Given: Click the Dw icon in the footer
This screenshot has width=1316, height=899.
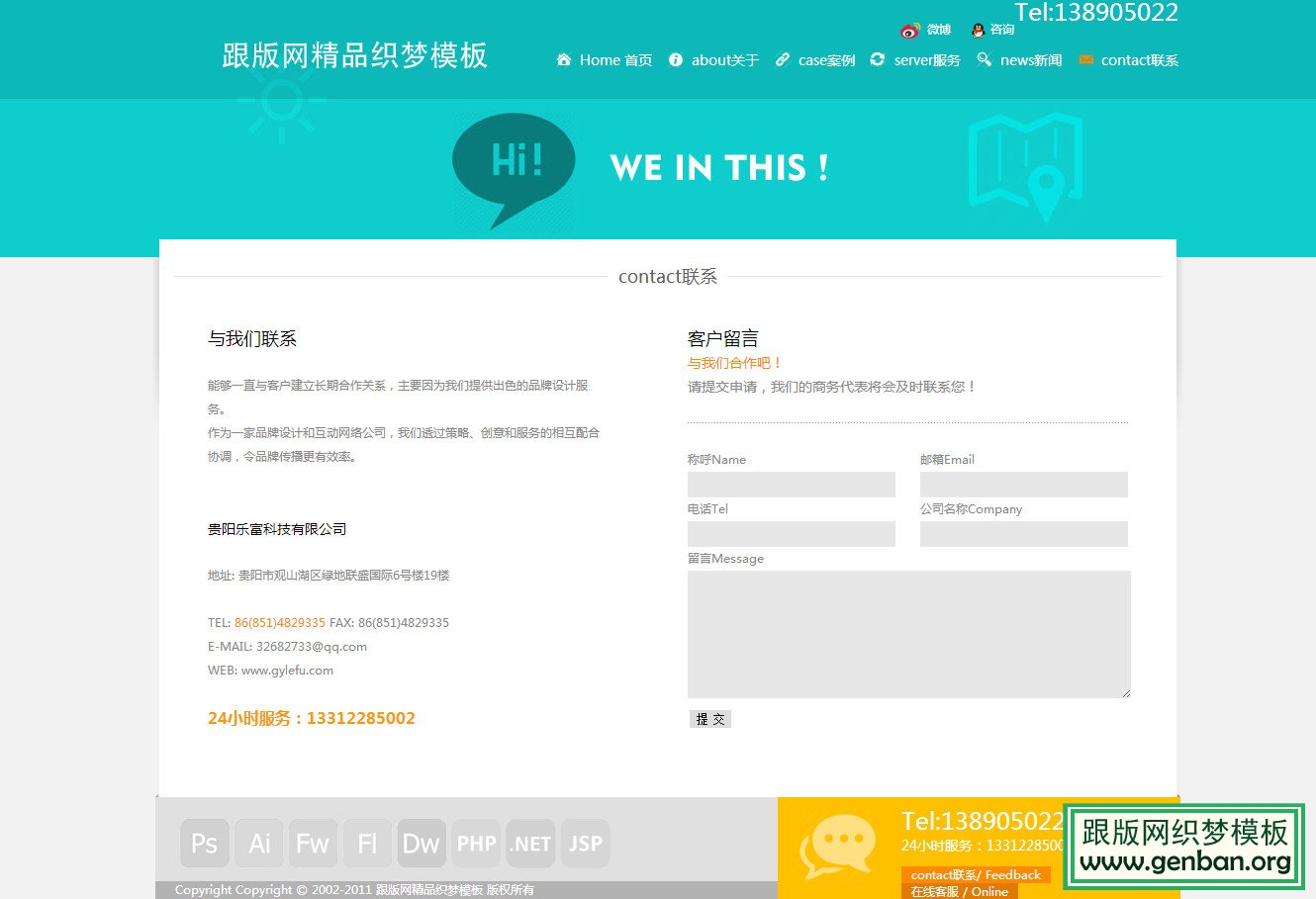Looking at the screenshot, I should (422, 843).
